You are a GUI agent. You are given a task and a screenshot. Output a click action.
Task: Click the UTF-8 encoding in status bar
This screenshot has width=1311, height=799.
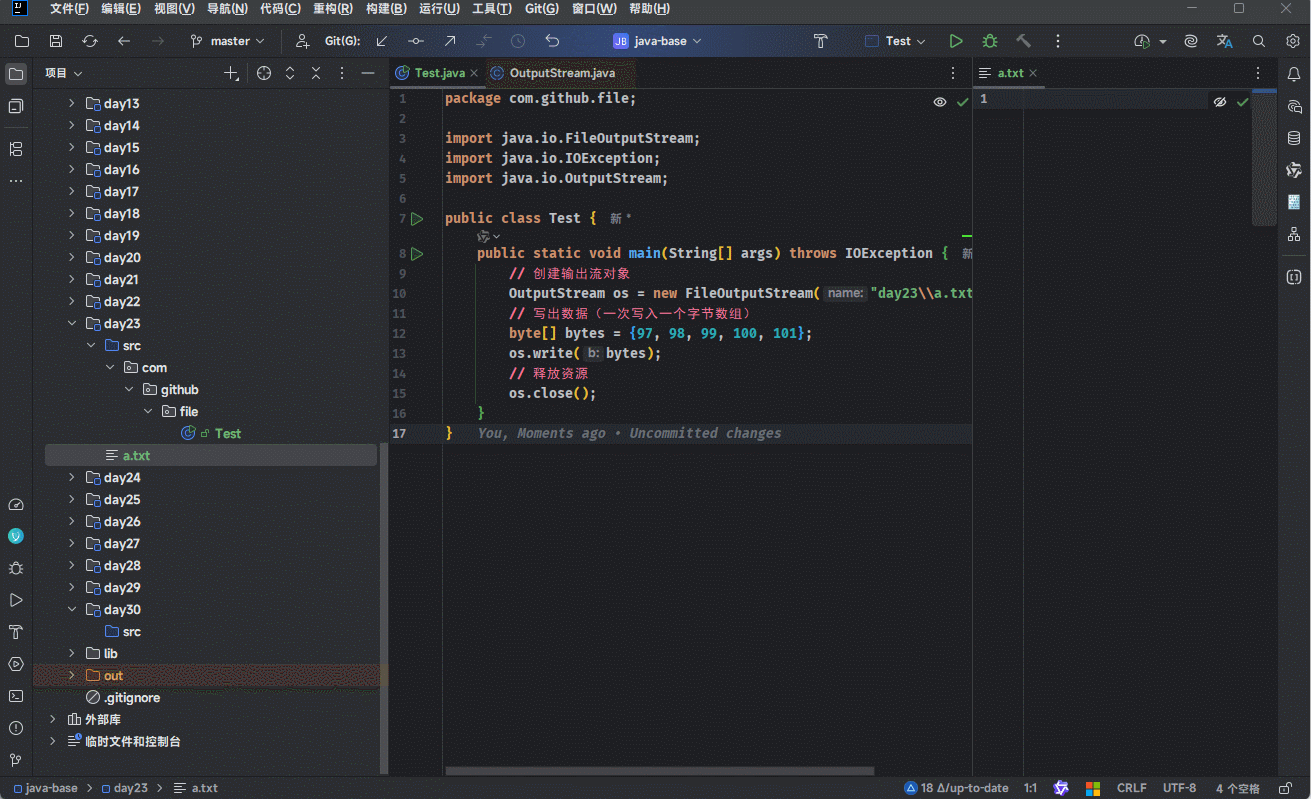point(1179,788)
